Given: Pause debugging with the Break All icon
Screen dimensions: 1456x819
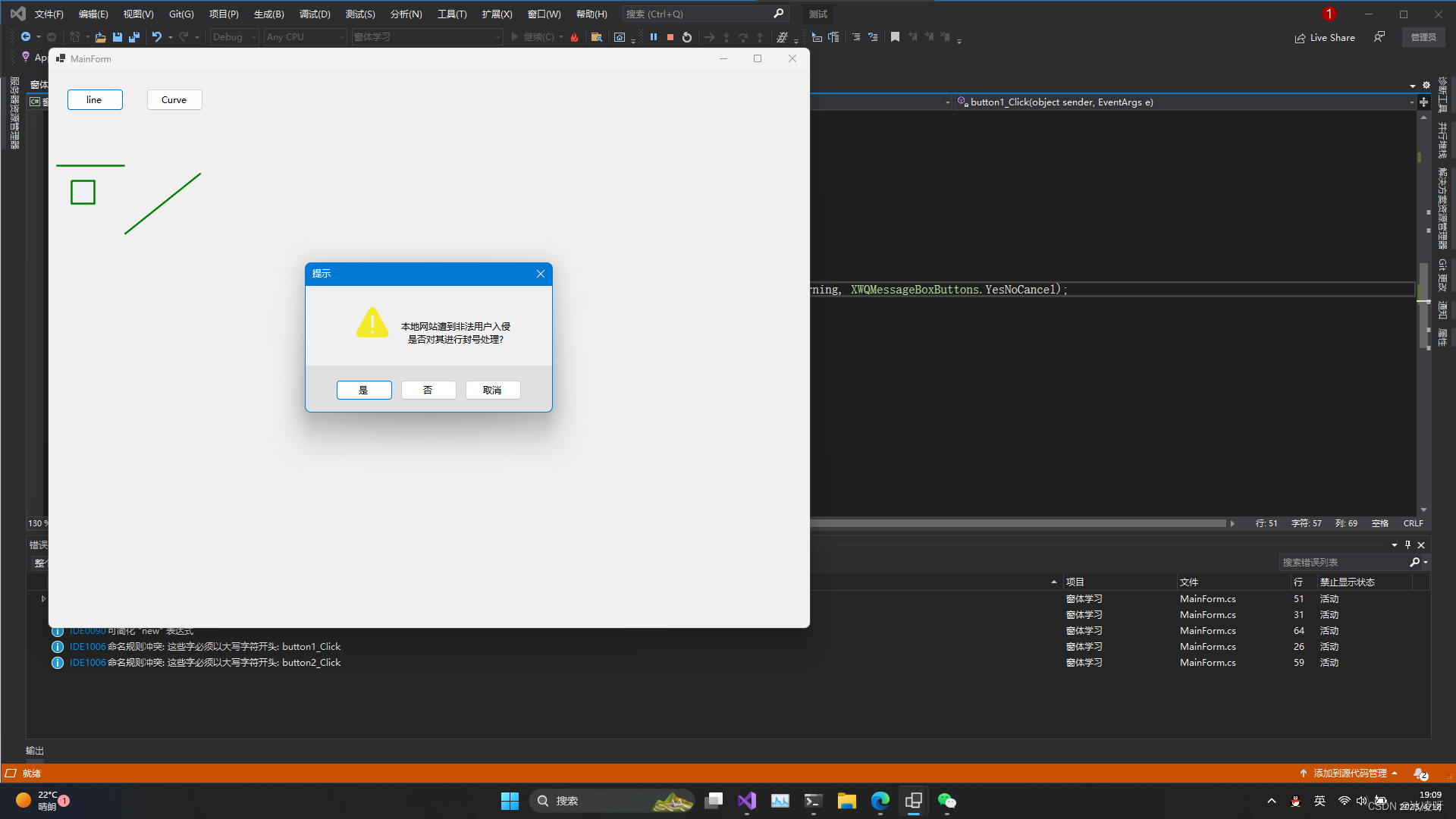Looking at the screenshot, I should pyautogui.click(x=654, y=36).
